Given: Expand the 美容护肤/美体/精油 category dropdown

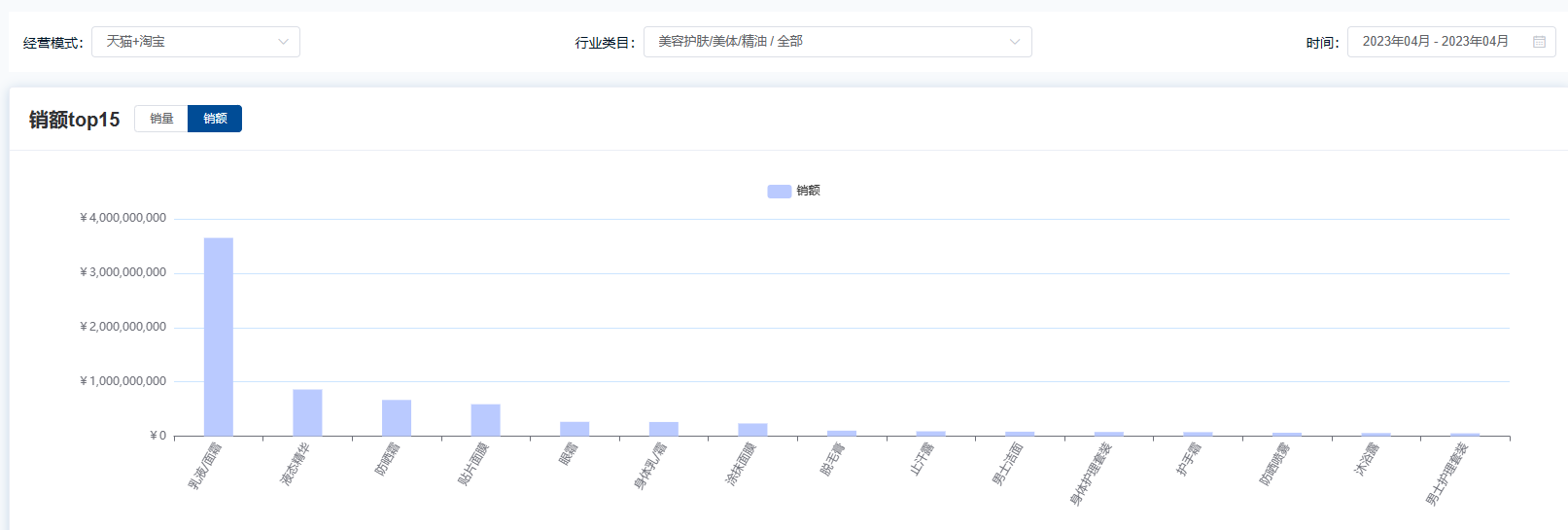Looking at the screenshot, I should [x=836, y=42].
